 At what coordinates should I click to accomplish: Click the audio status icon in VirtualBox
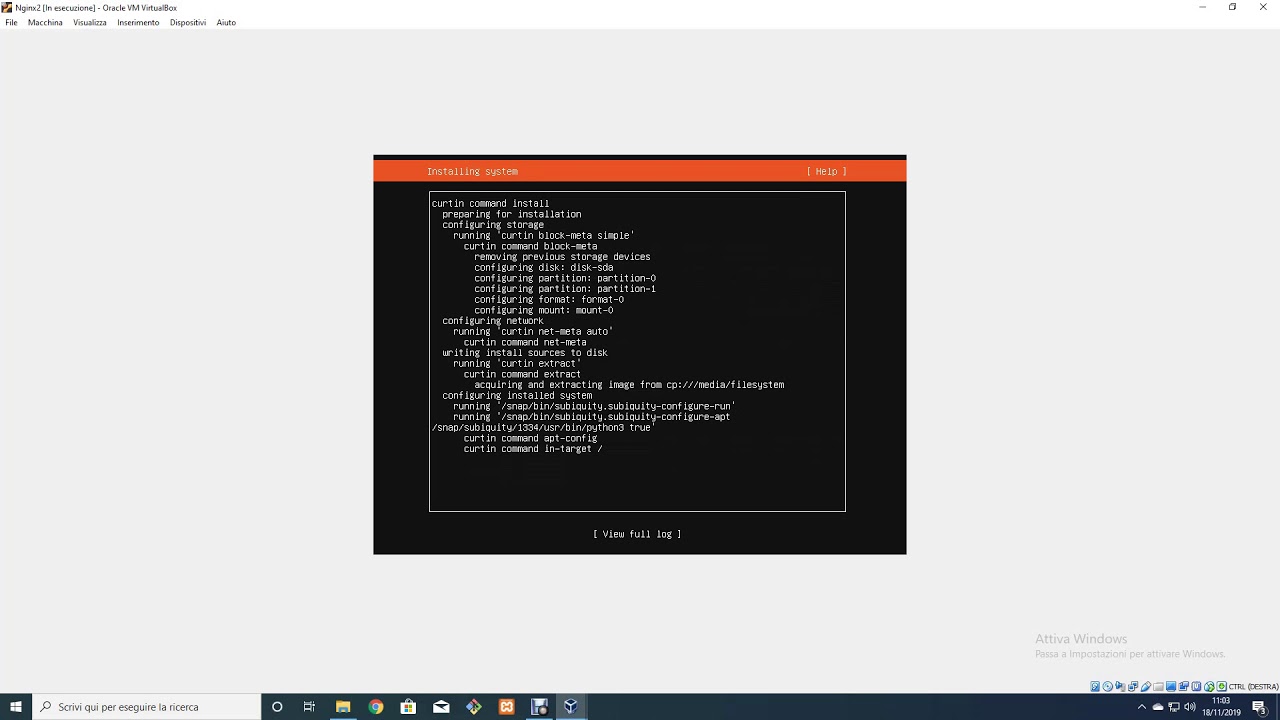coord(1120,687)
